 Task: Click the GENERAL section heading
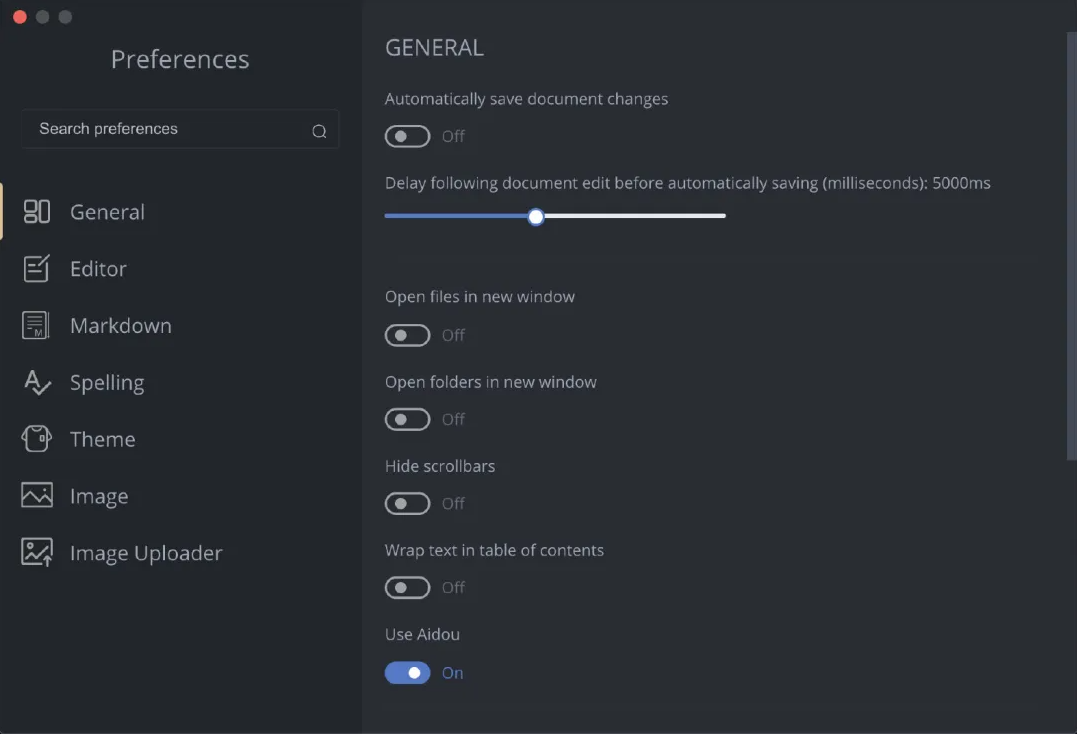coord(434,48)
